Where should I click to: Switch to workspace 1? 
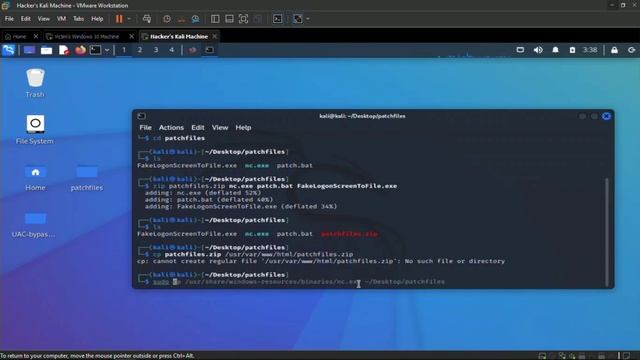[124, 50]
